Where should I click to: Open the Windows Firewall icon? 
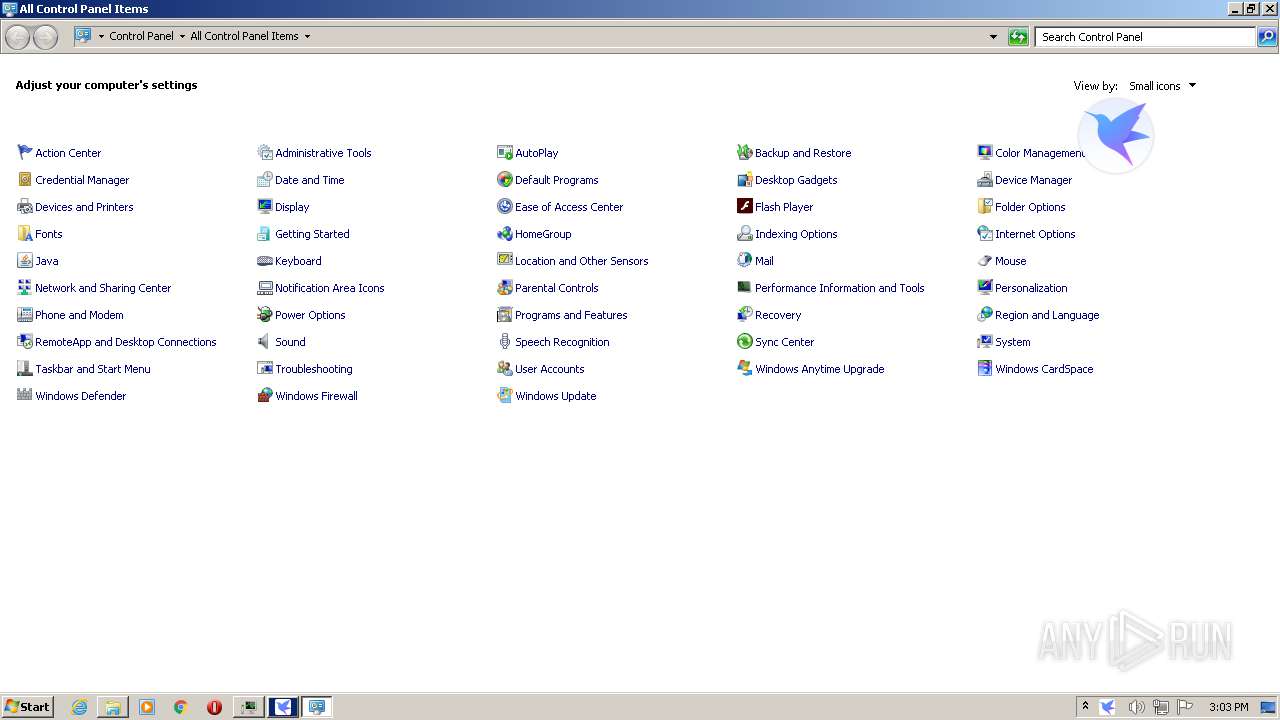(265, 396)
